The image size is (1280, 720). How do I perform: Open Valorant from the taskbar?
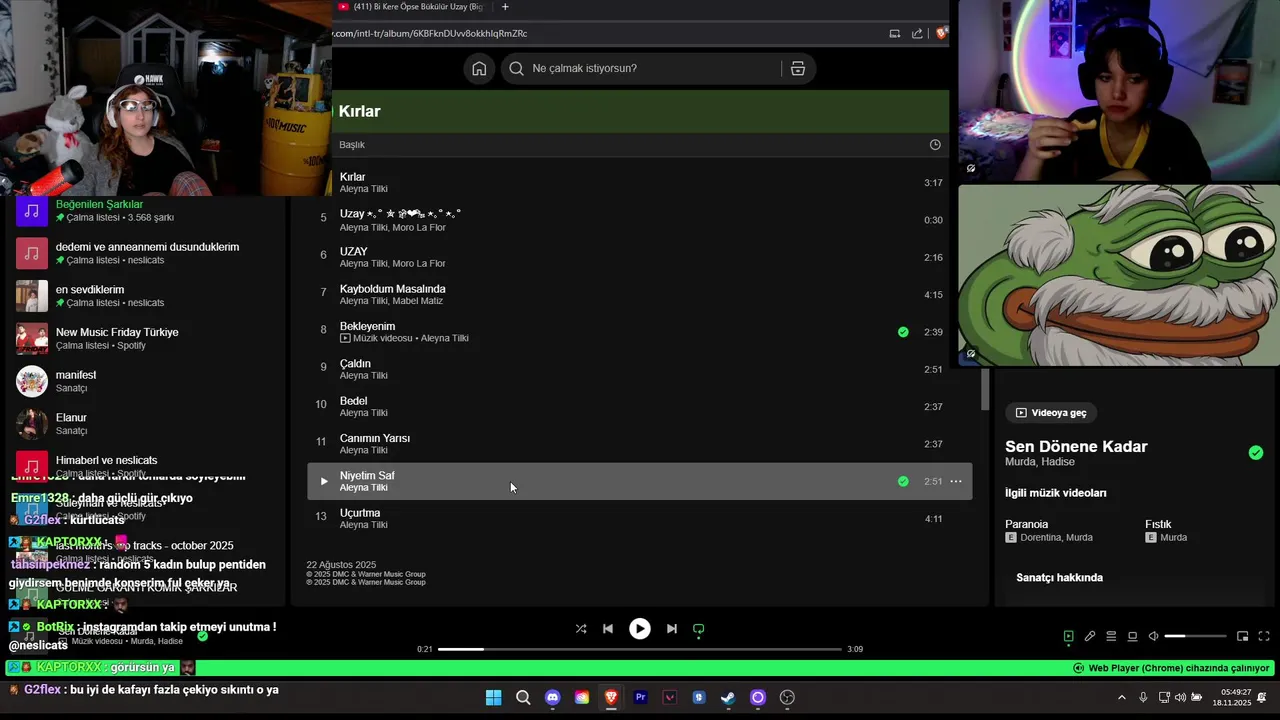coord(670,698)
